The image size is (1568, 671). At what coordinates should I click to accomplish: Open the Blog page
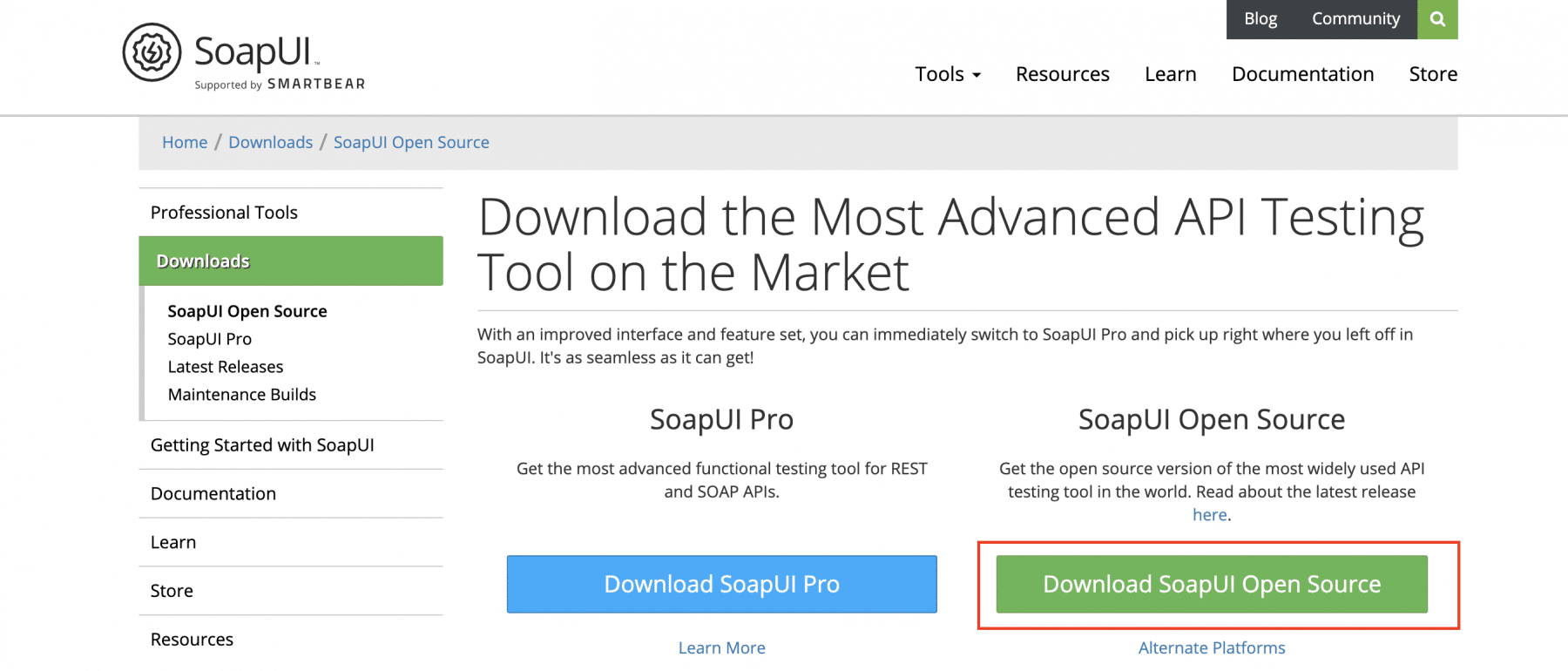tap(1260, 18)
